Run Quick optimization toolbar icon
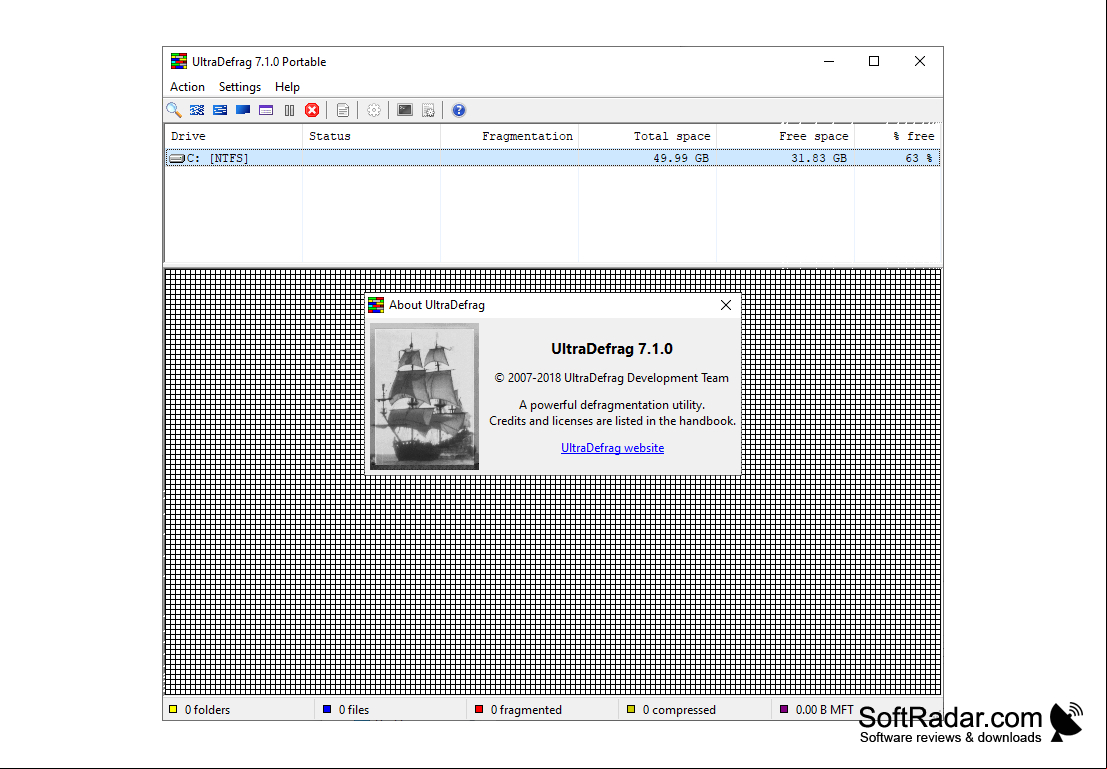Viewport: 1107px width, 769px height. [220, 110]
